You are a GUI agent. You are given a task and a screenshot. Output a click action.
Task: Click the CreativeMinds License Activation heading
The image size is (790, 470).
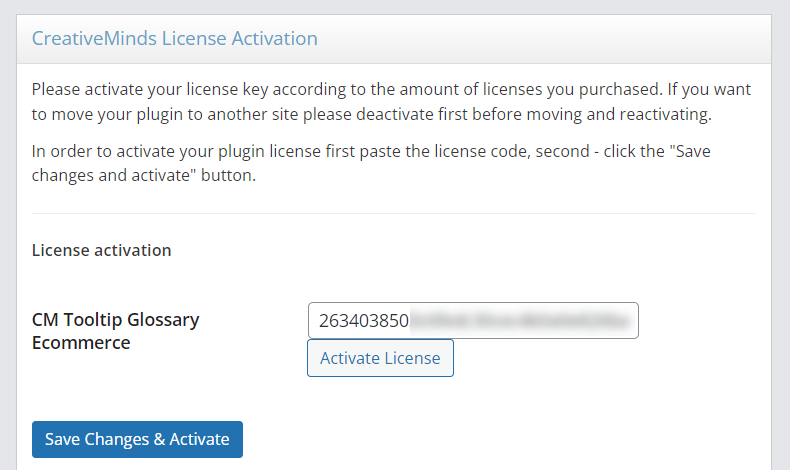(175, 39)
